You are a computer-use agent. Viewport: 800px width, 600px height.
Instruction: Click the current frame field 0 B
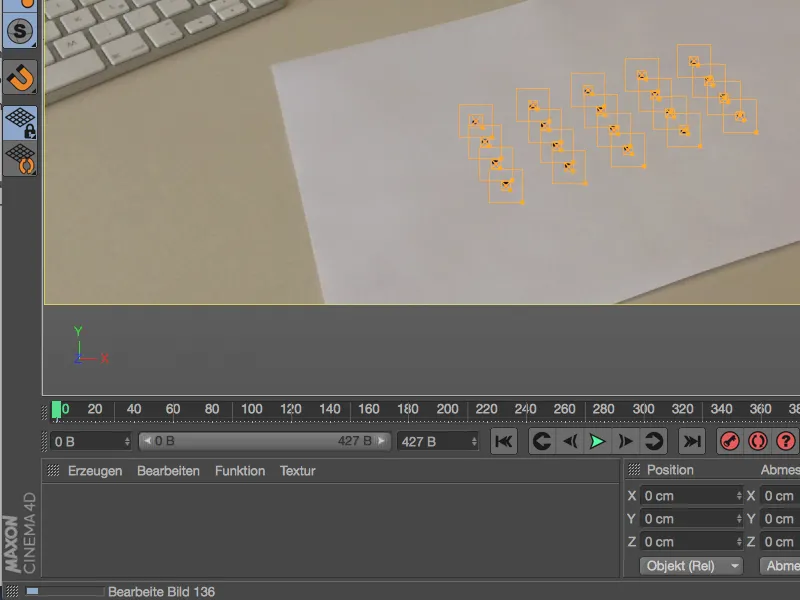coord(91,441)
